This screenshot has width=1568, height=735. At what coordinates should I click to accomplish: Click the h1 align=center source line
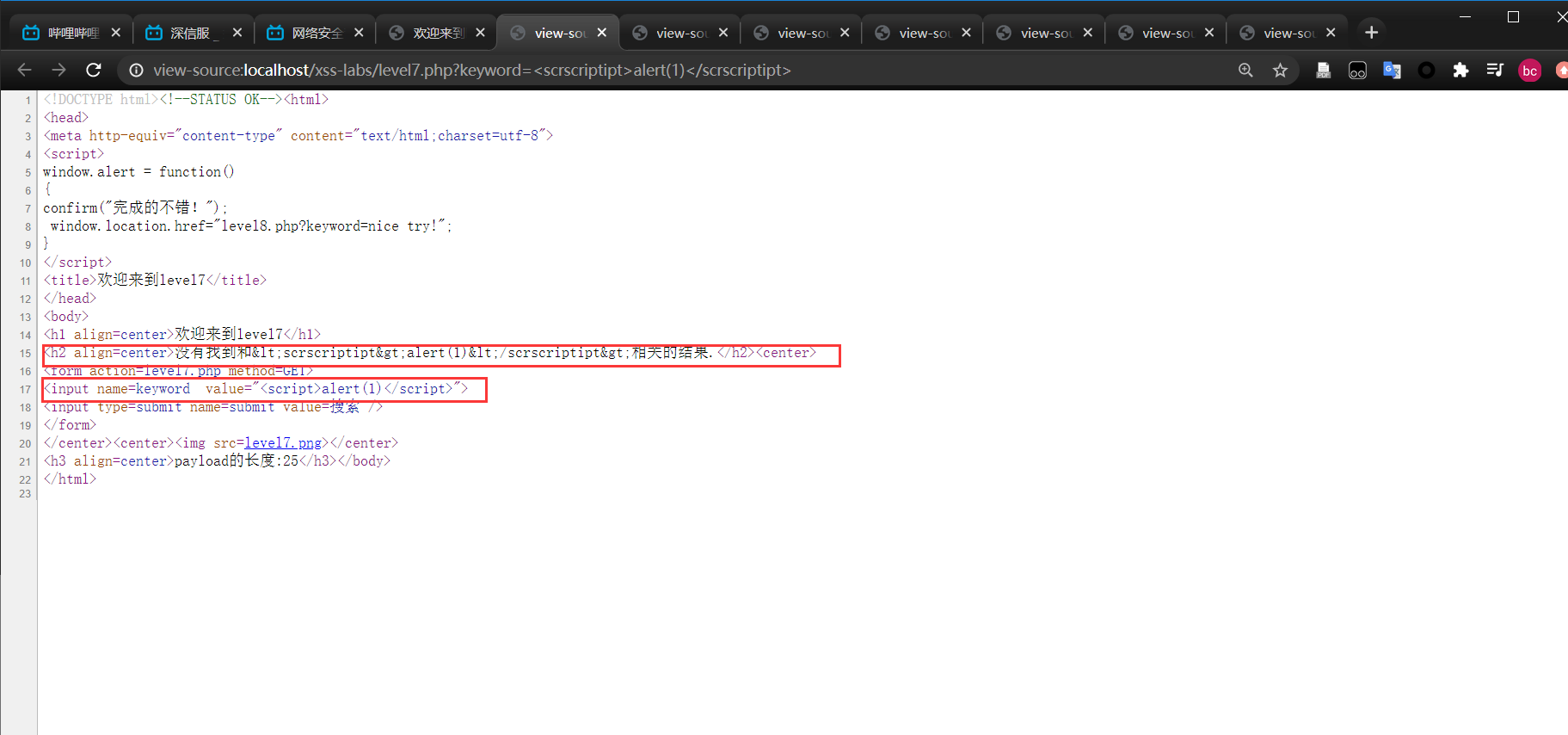pos(182,335)
